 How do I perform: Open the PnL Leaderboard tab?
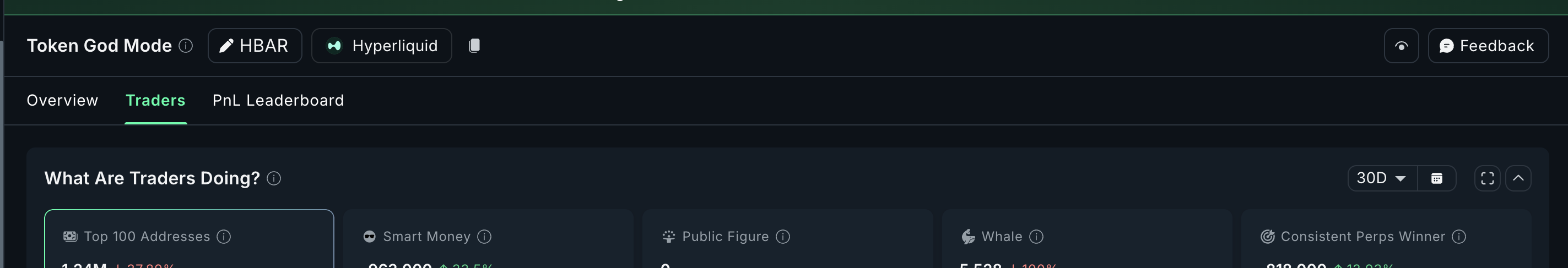pos(278,100)
